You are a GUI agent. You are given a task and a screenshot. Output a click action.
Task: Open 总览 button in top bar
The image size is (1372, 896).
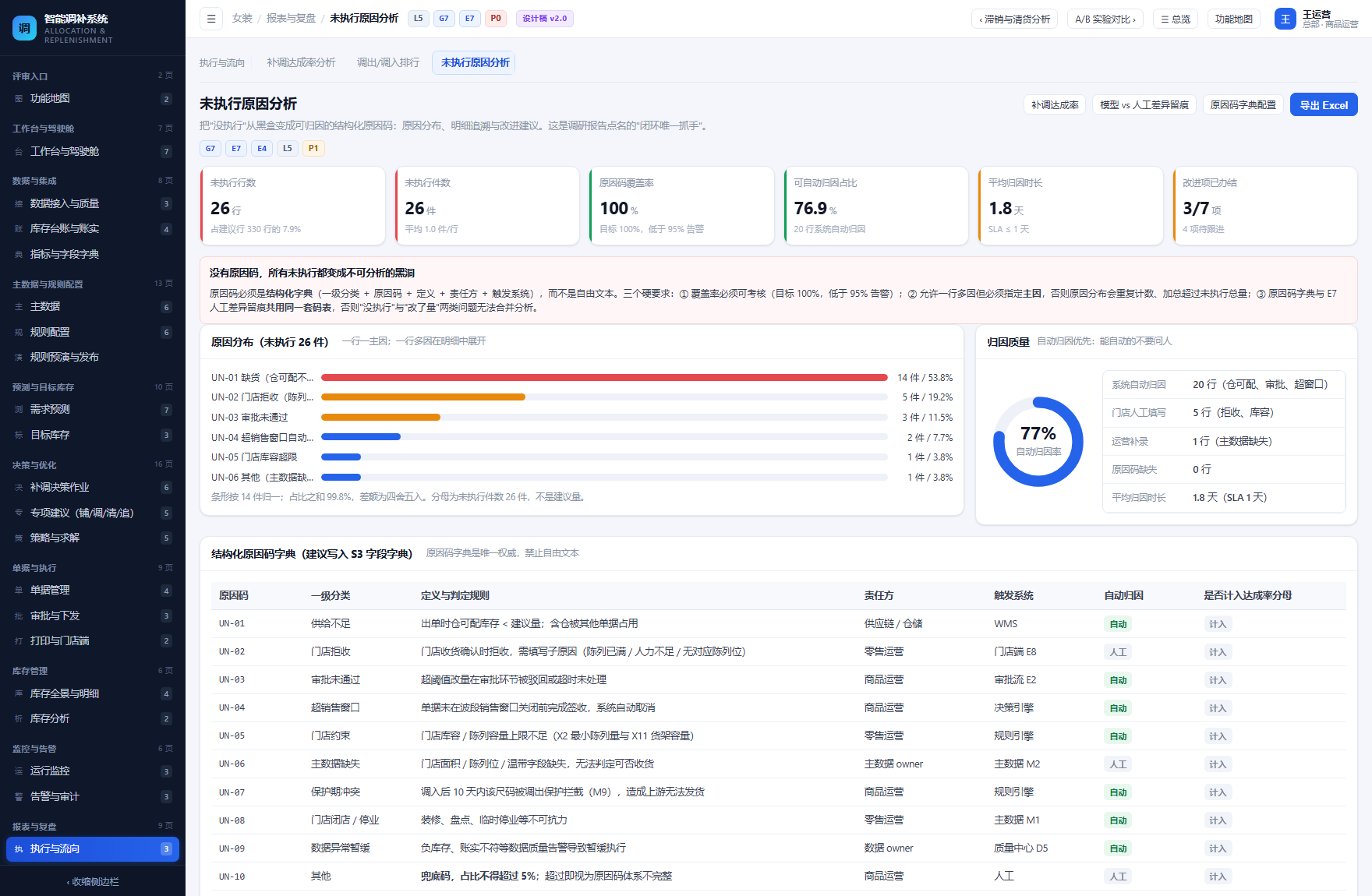pyautogui.click(x=1175, y=19)
